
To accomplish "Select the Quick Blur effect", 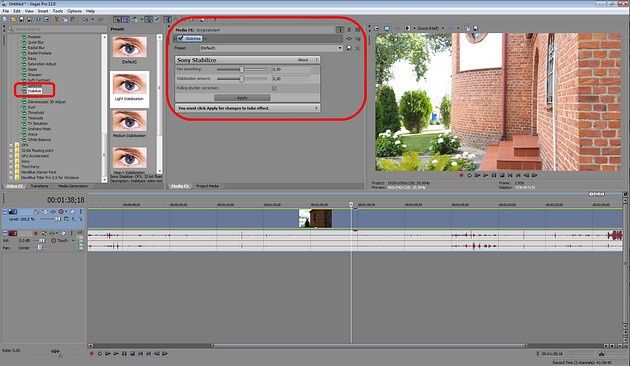I will point(35,42).
